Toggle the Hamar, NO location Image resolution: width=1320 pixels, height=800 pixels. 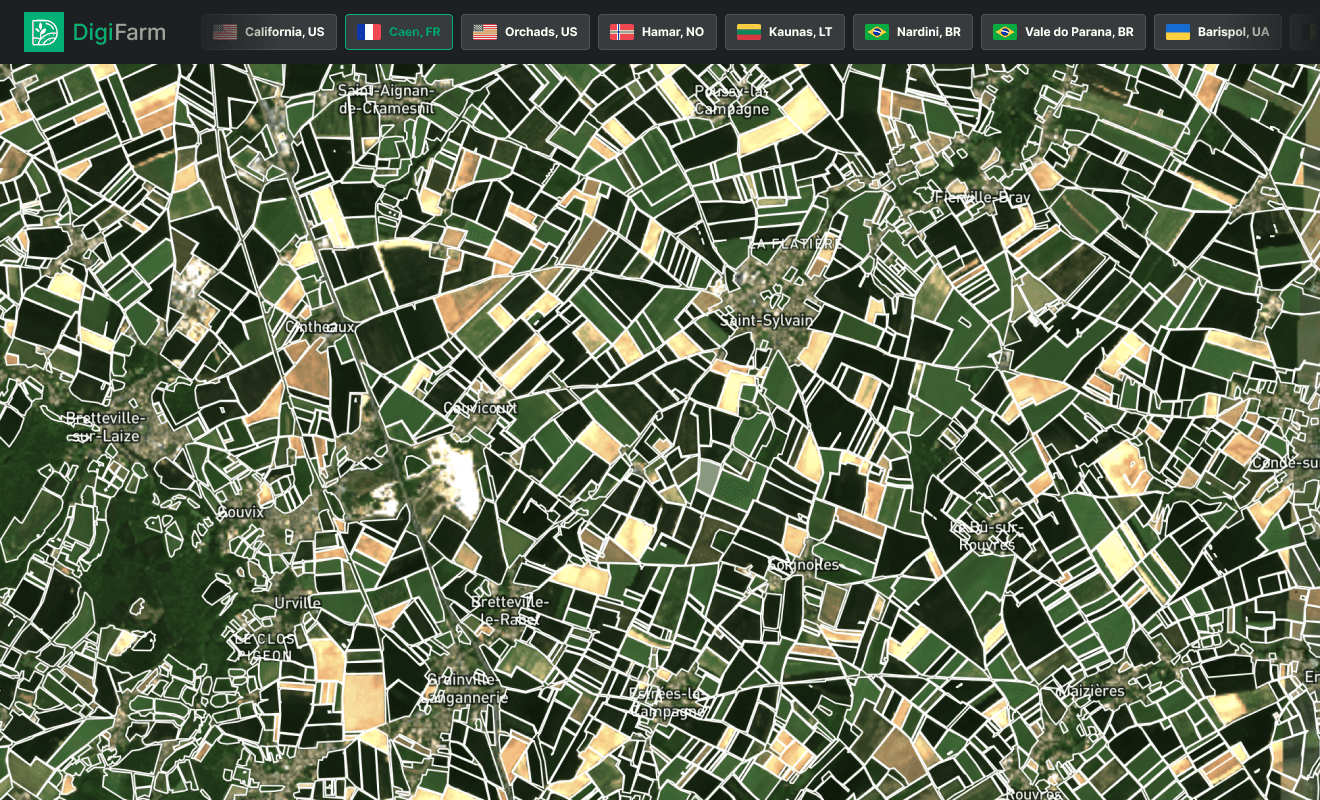657,31
